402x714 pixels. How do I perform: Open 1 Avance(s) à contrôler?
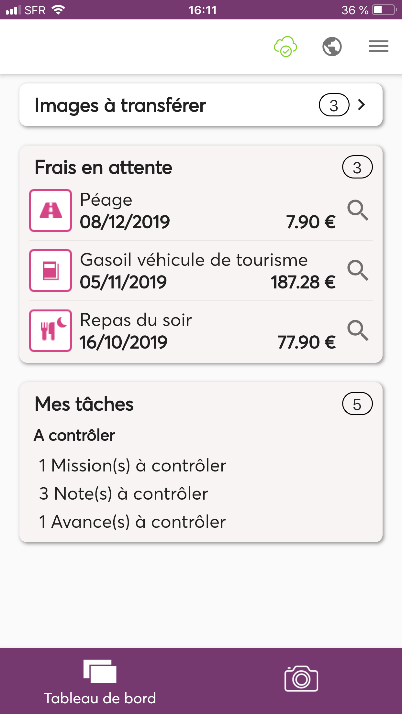coord(132,522)
